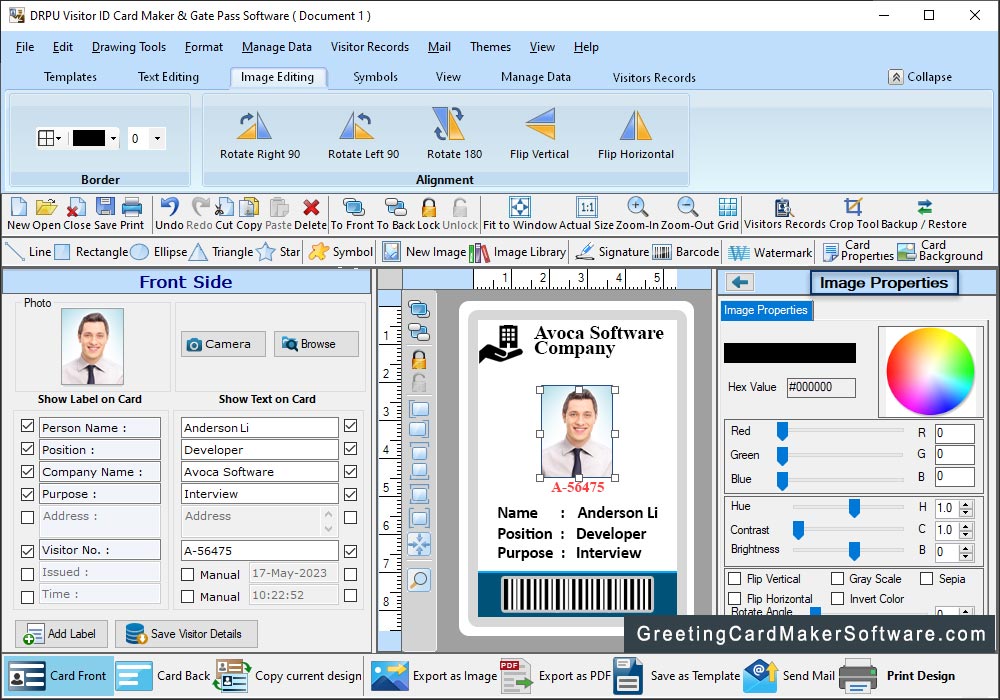This screenshot has width=1000, height=700.
Task: Click Add Label button
Action: pyautogui.click(x=61, y=634)
